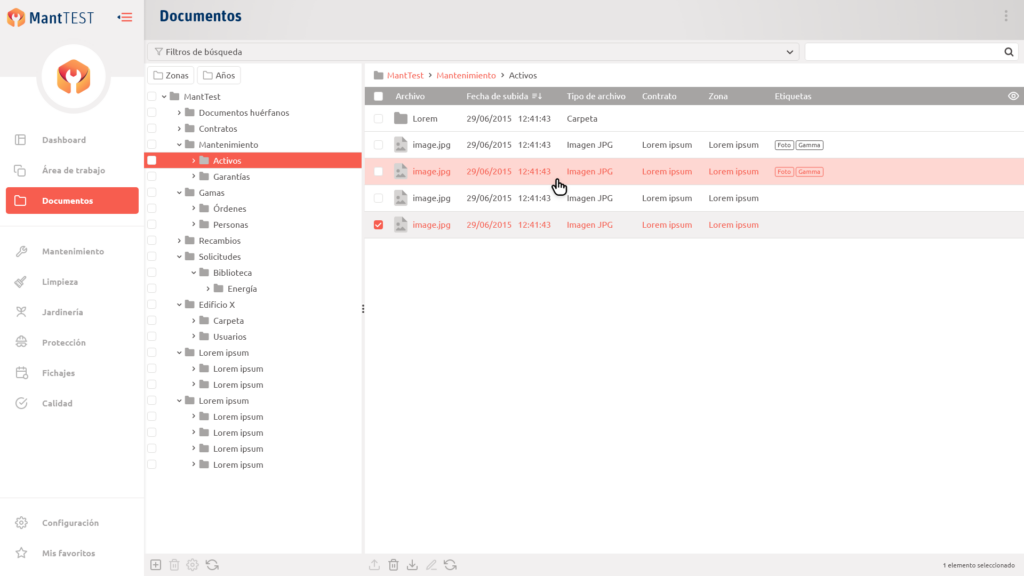1024x576 pixels.
Task: Click the add folder icon below the tree
Action: tap(156, 565)
